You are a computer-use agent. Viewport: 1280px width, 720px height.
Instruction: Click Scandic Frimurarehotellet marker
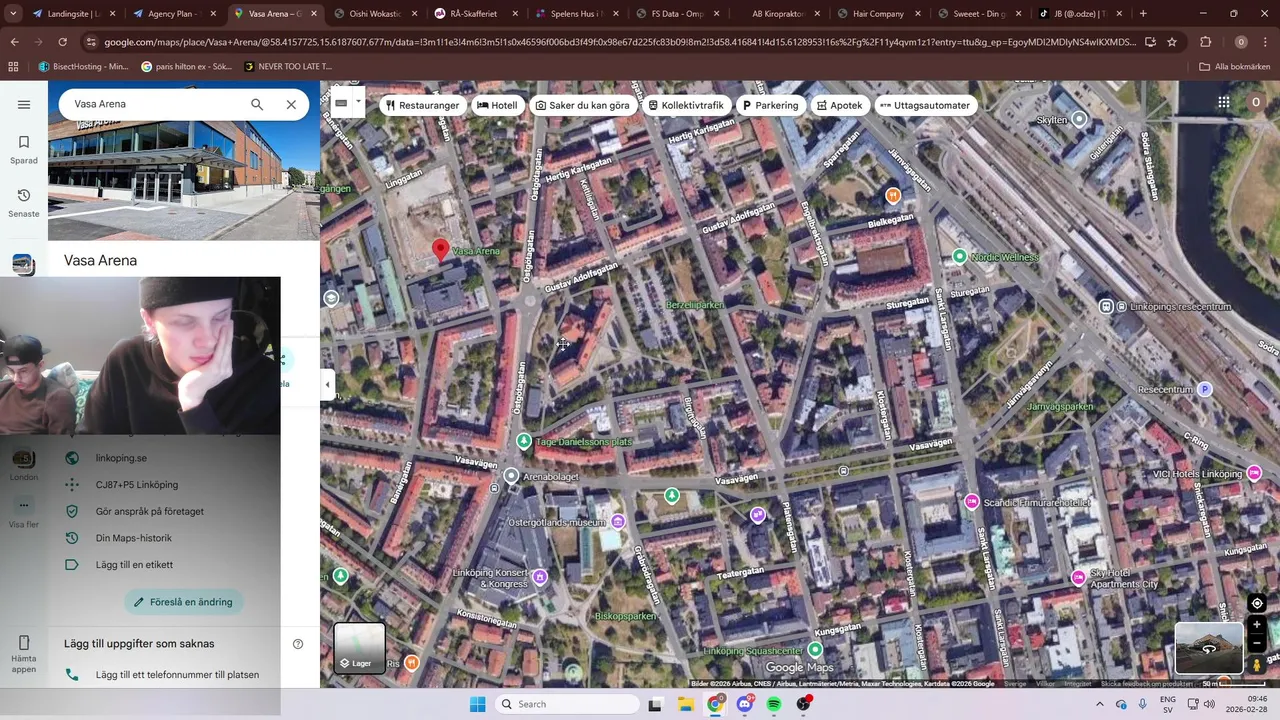point(971,502)
